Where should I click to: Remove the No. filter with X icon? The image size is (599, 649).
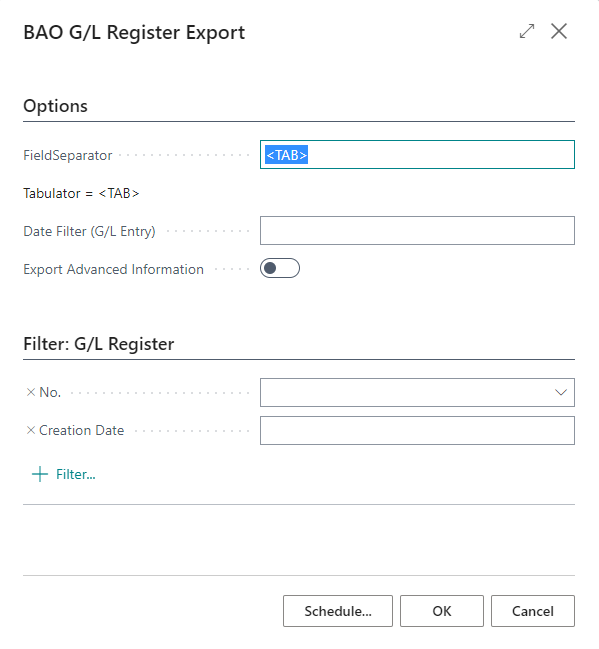31,392
